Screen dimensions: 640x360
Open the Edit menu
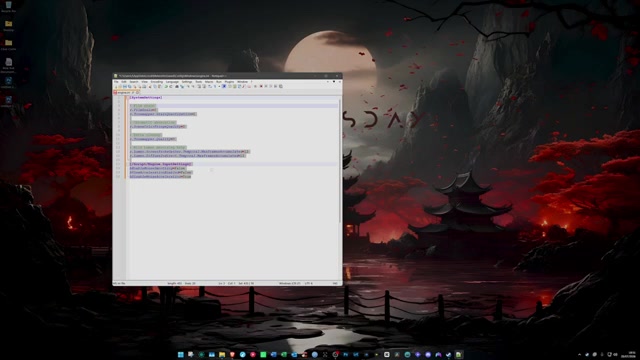[124, 82]
